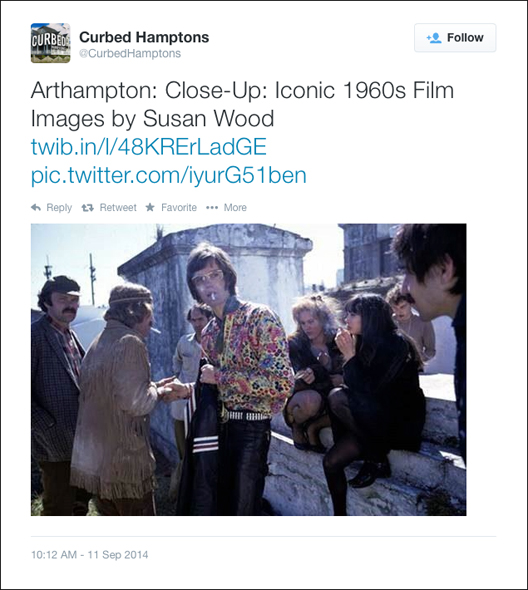Choose the Retweet text label
This screenshot has height=590, width=528.
point(118,207)
